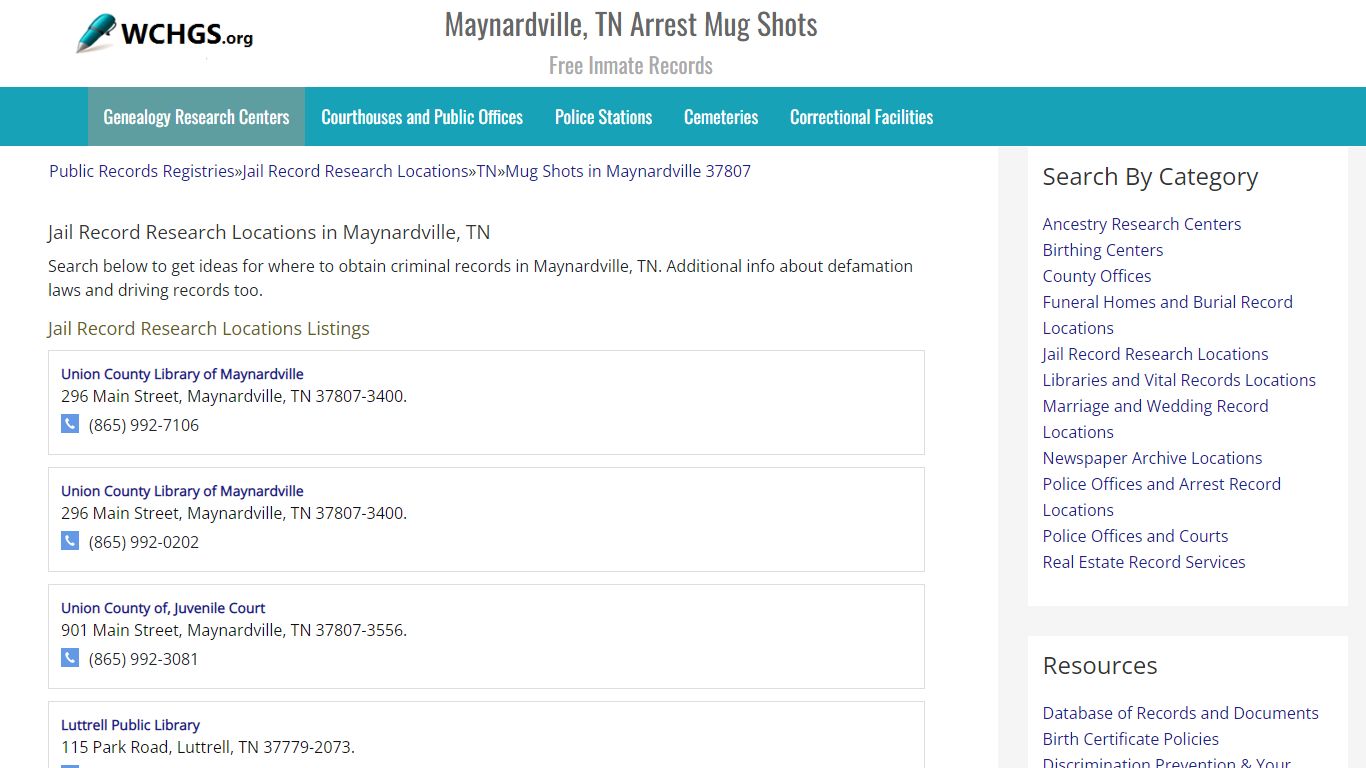This screenshot has height=768, width=1366.
Task: Open Birth Certificate Policies resource
Action: (x=1131, y=739)
